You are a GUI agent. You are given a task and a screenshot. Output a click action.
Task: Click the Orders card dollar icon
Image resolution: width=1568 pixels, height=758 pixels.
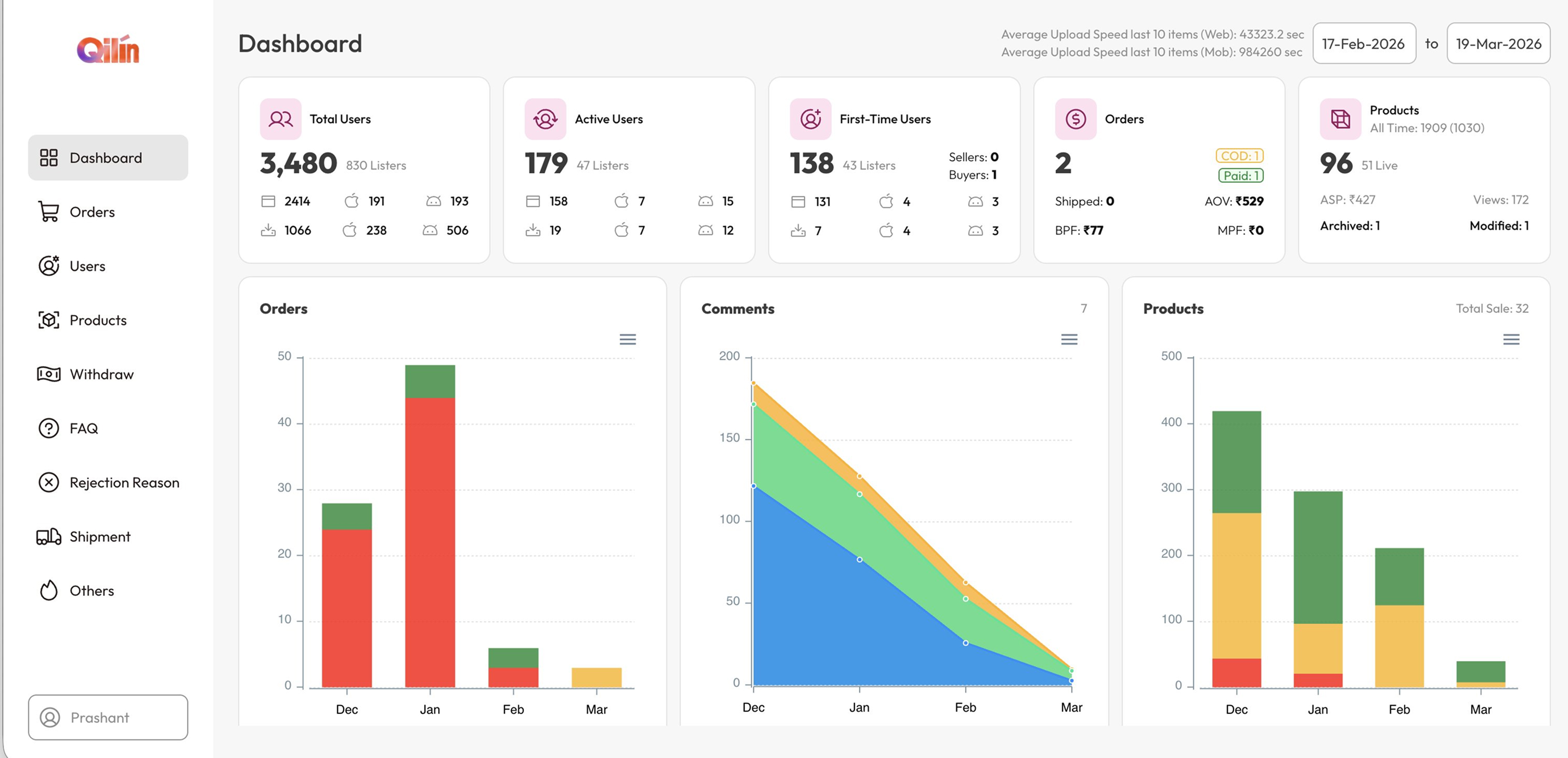(1075, 119)
